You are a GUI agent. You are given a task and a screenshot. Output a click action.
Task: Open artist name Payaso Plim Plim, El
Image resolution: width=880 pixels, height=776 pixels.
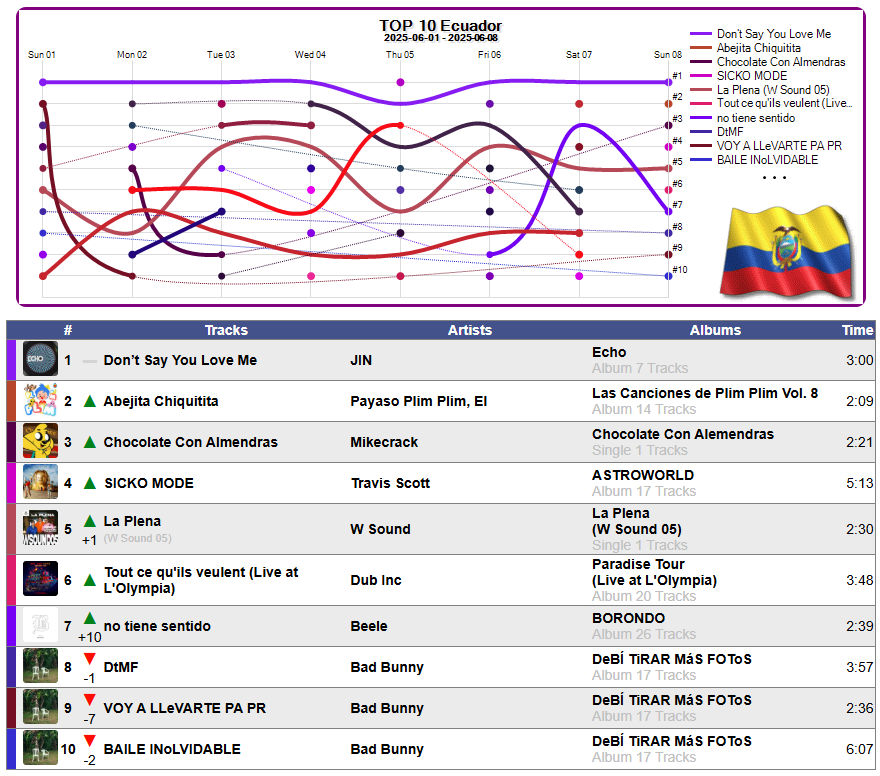coord(419,401)
